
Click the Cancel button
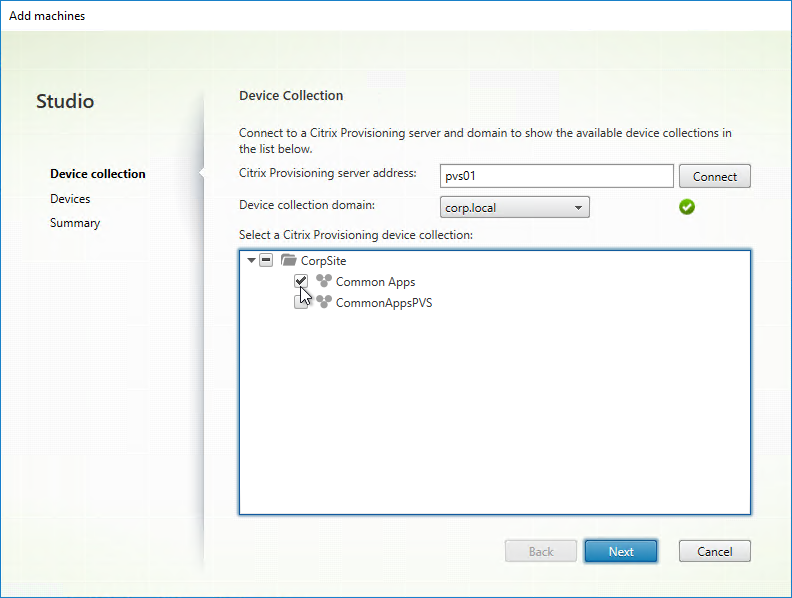click(715, 552)
